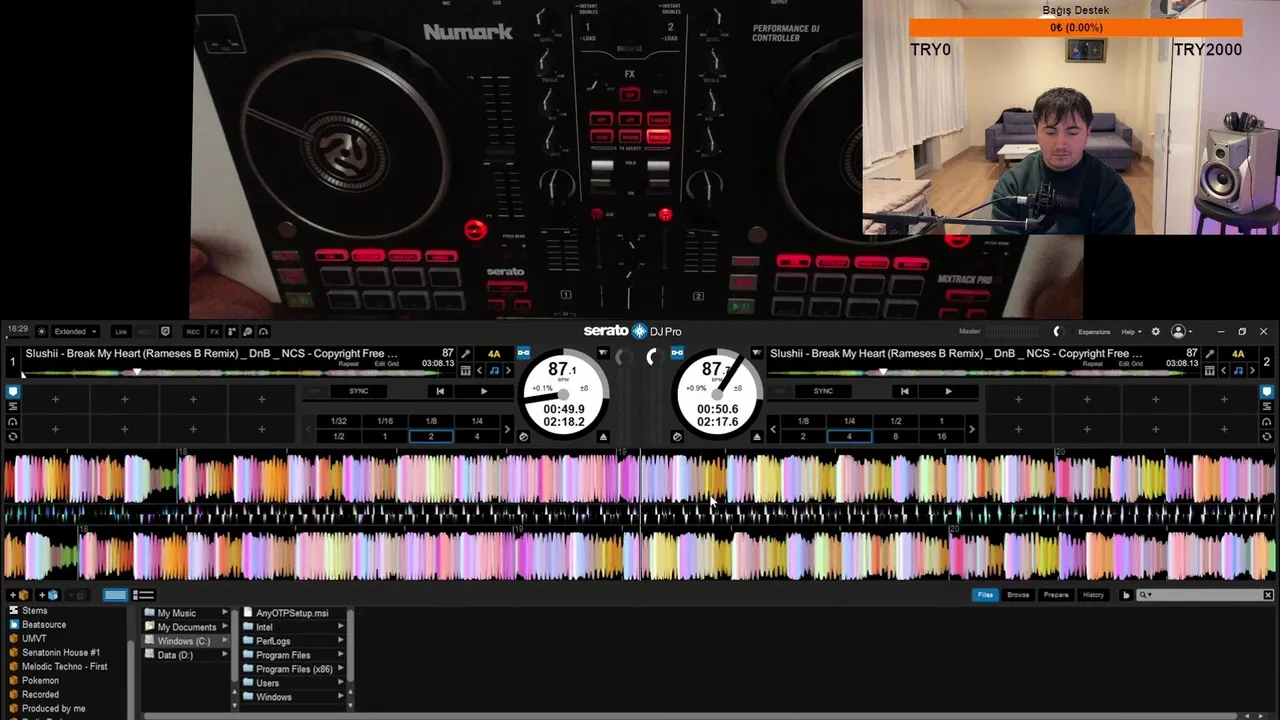The height and width of the screenshot is (720, 1280).
Task: Eject track from deck 2
Action: [x=757, y=436]
